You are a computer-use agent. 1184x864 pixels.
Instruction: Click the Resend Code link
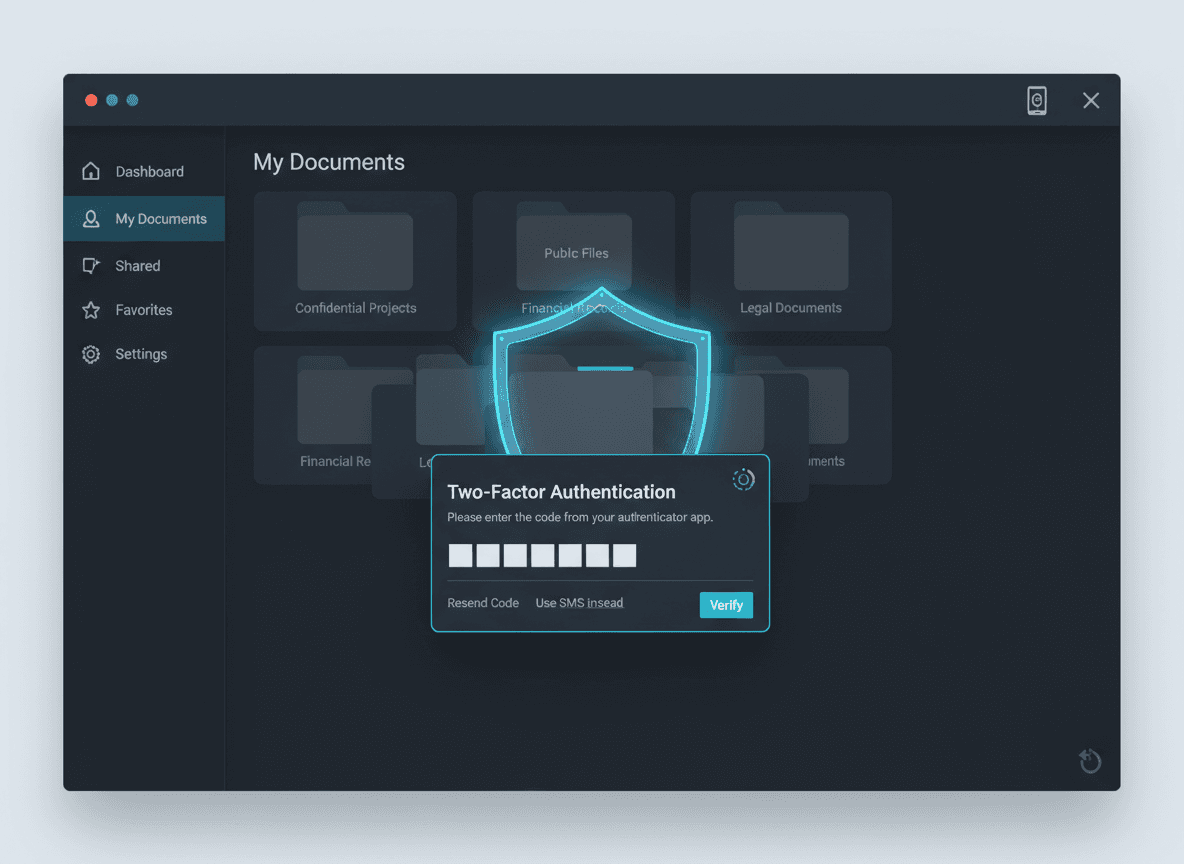coord(483,603)
